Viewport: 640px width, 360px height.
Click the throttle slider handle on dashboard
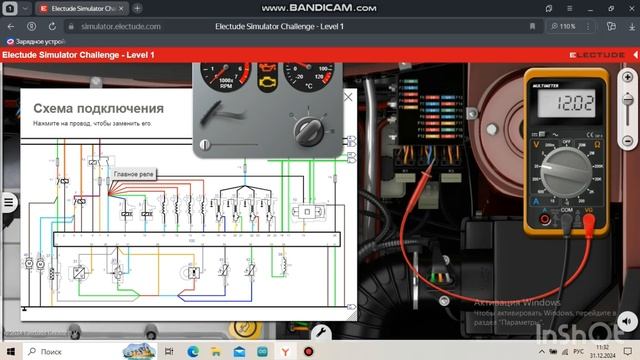205,144
